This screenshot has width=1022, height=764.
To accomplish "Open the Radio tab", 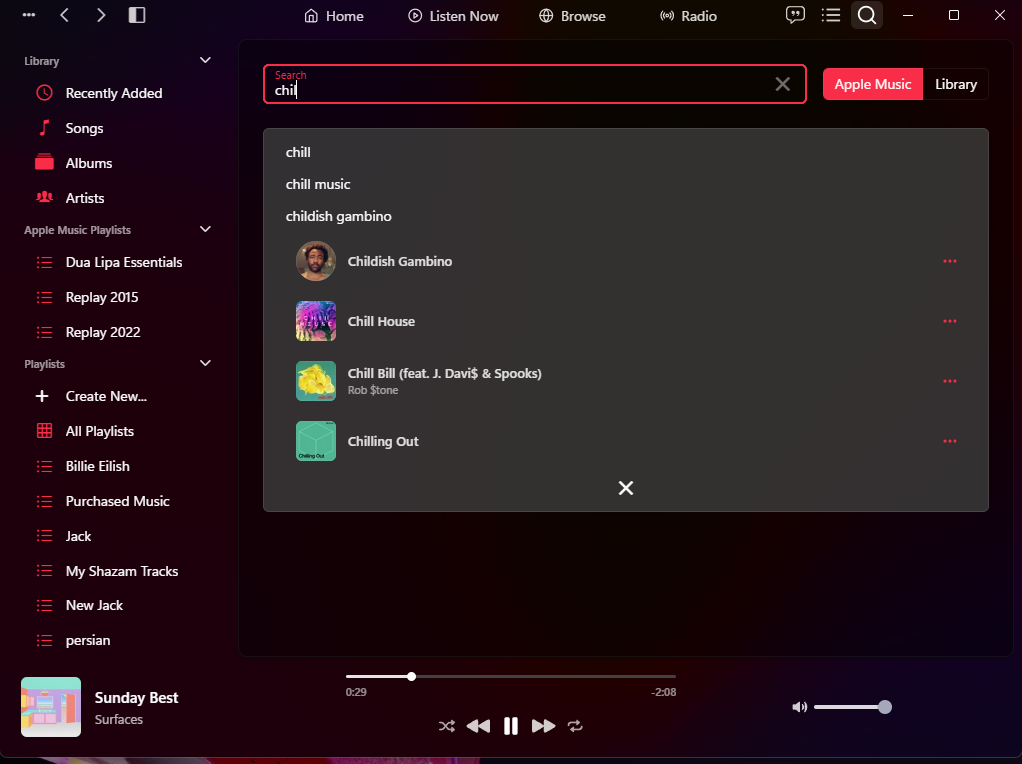I will tap(688, 16).
